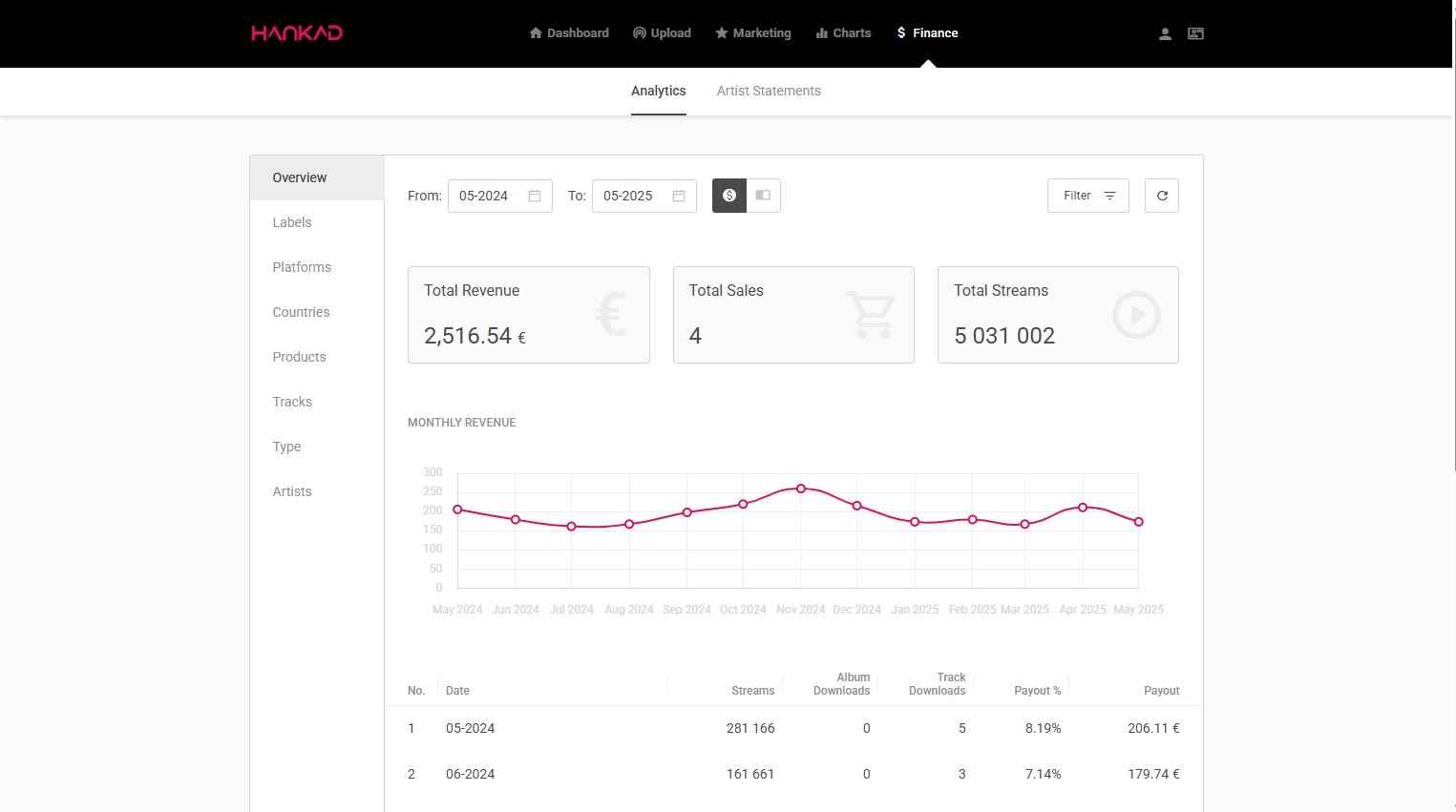Screen dimensions: 1456x812
Task: Click the 05-2024 date cell
Action: (x=471, y=728)
